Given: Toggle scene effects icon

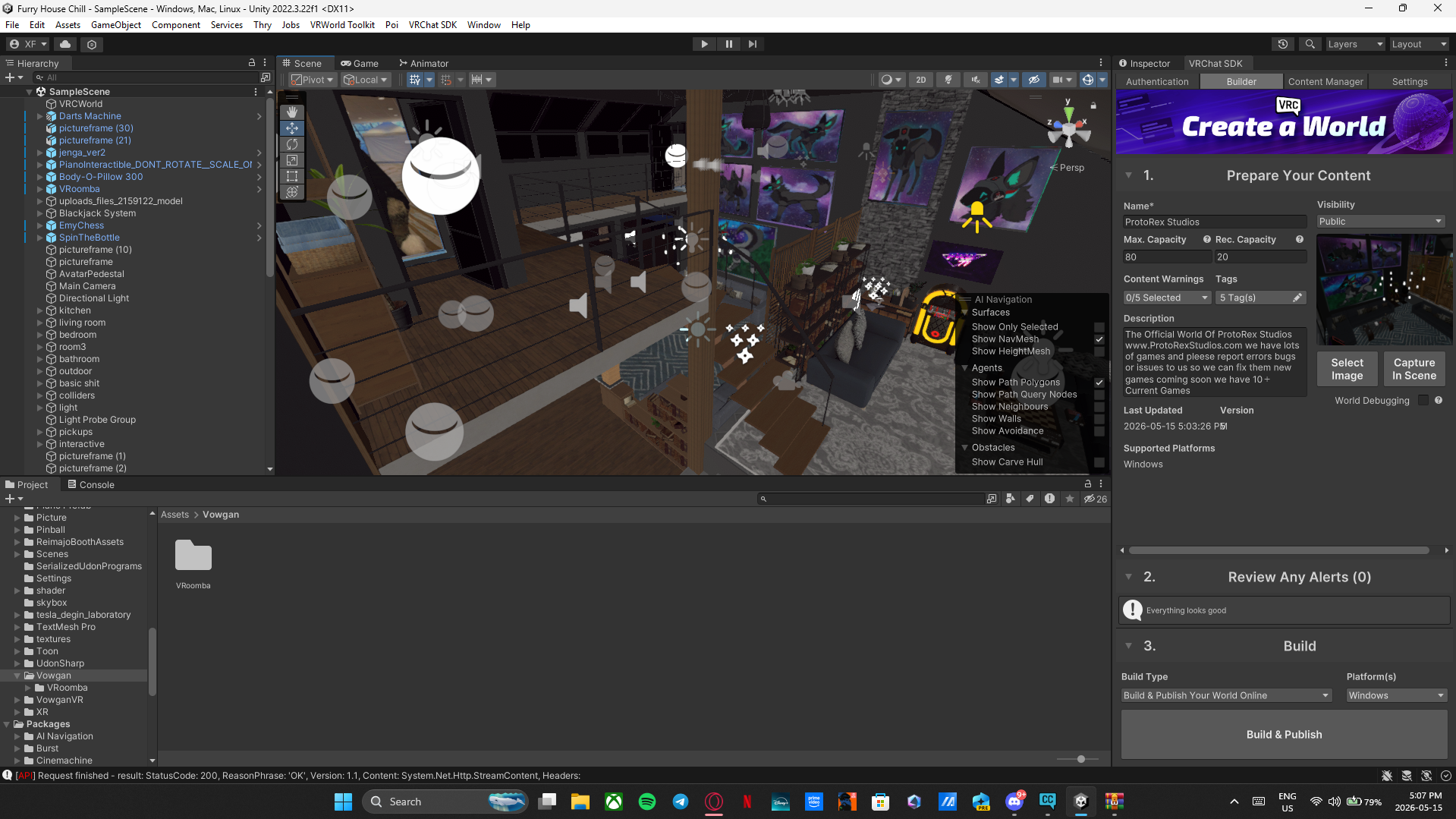Looking at the screenshot, I should coord(999,80).
